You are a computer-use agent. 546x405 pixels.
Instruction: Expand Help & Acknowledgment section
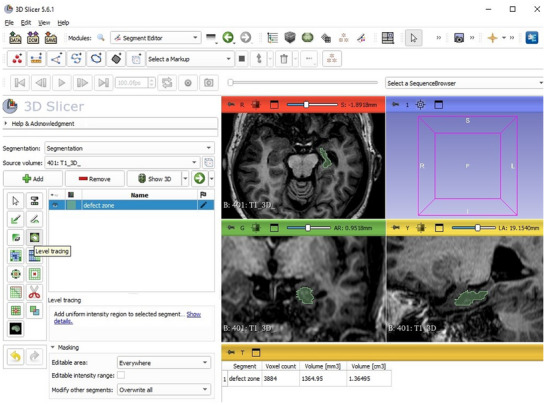coord(110,124)
